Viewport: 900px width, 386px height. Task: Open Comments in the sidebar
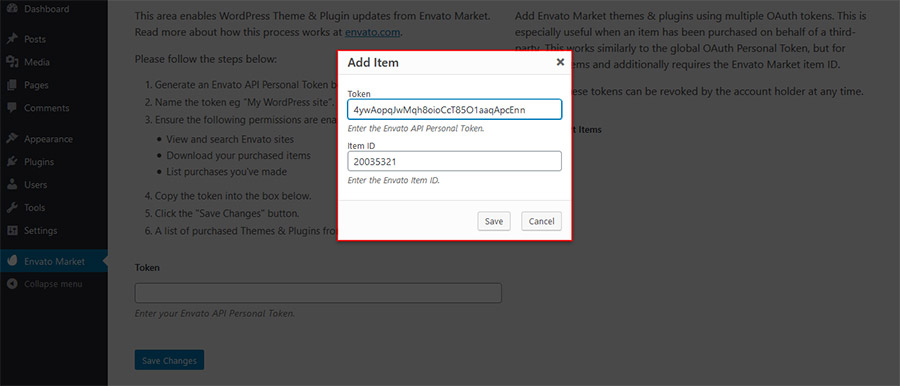pyautogui.click(x=54, y=108)
